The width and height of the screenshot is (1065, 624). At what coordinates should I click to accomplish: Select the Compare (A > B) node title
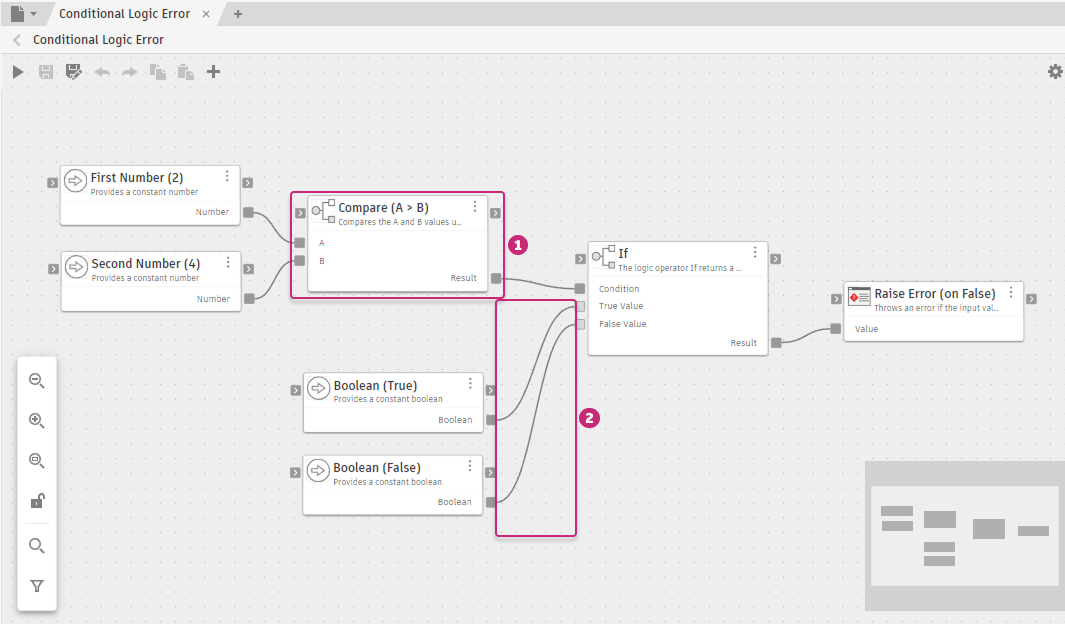coord(383,208)
